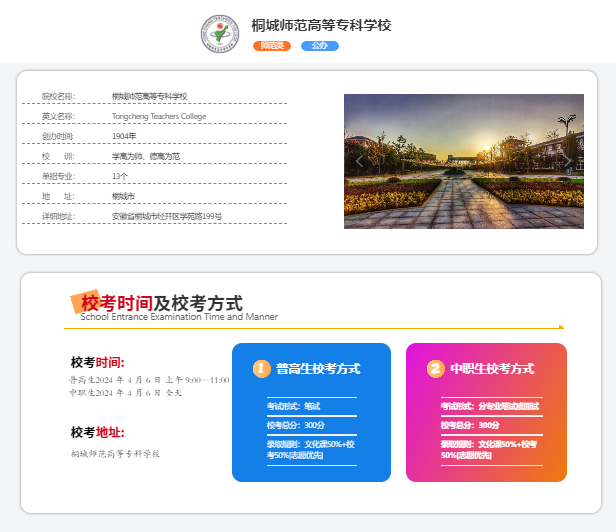Click the 普高生校考方式 card title
Screen dimensions: 616x532
click(318, 369)
